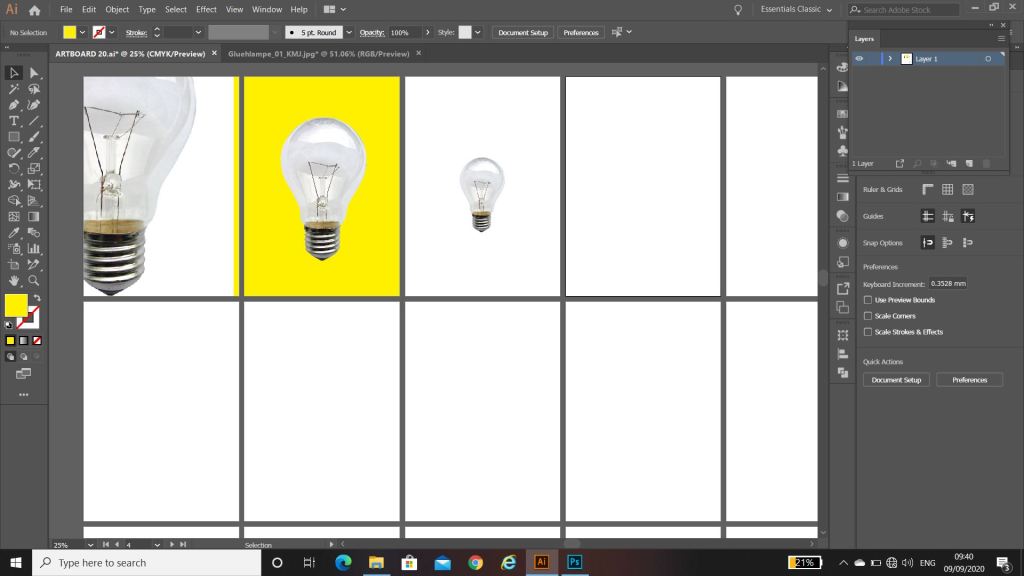Viewport: 1024px width, 576px height.
Task: Open Photoshop from the taskbar
Action: coord(574,562)
